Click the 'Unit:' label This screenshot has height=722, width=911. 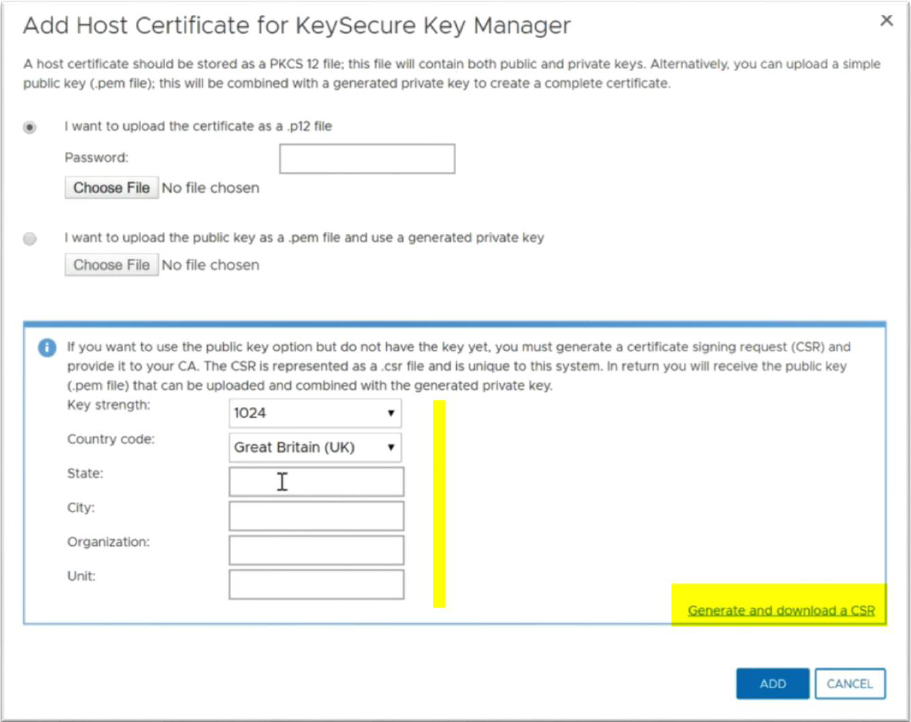81,576
